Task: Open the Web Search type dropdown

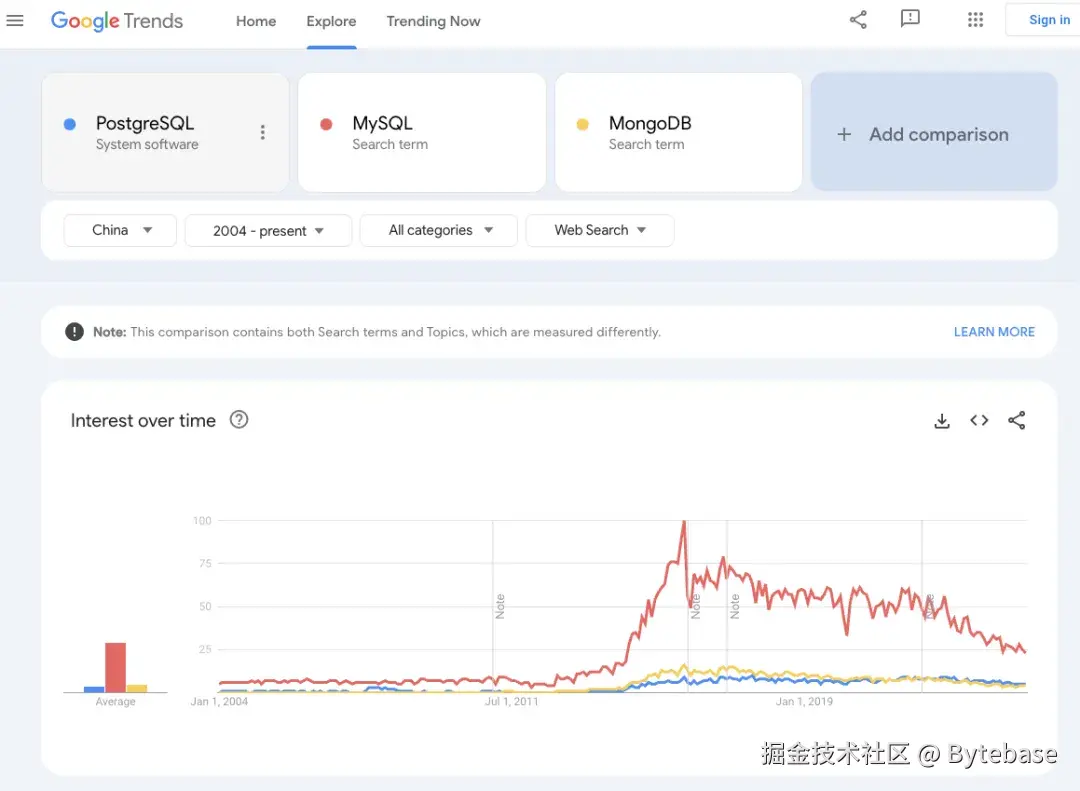Action: (x=599, y=230)
